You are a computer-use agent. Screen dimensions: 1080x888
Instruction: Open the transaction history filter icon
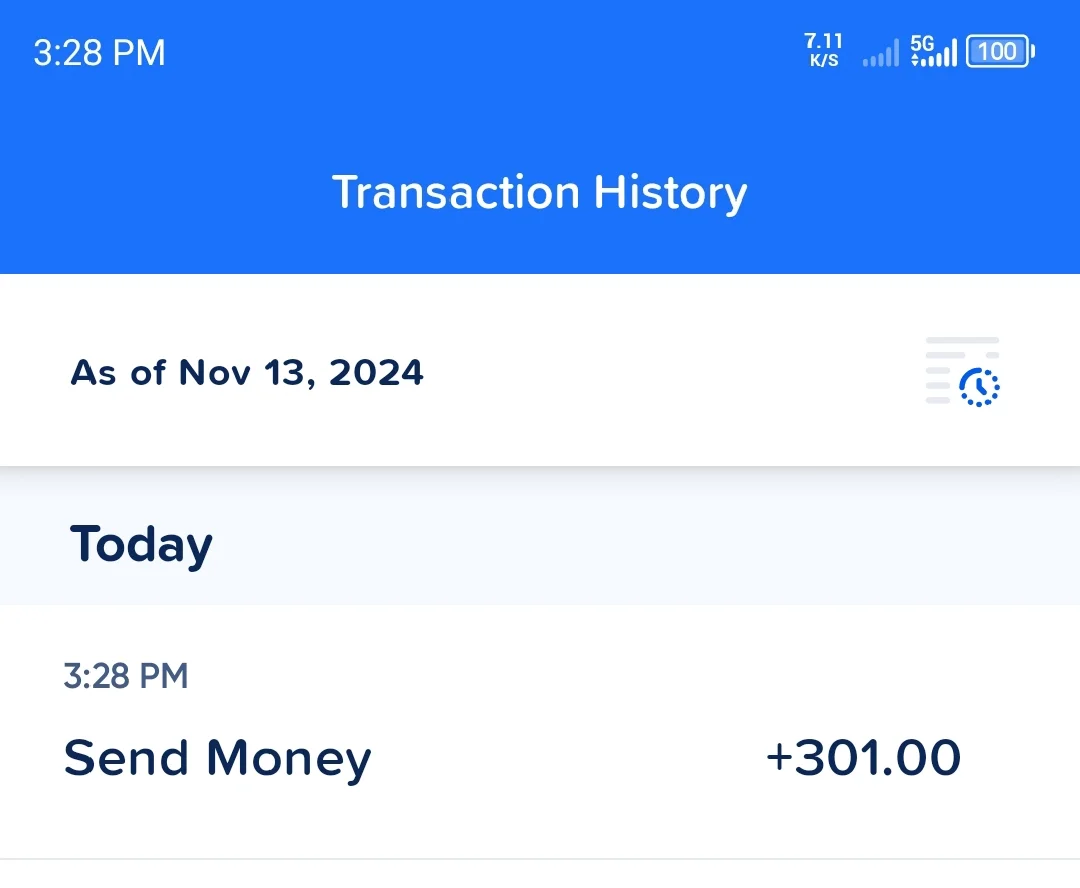(x=962, y=371)
